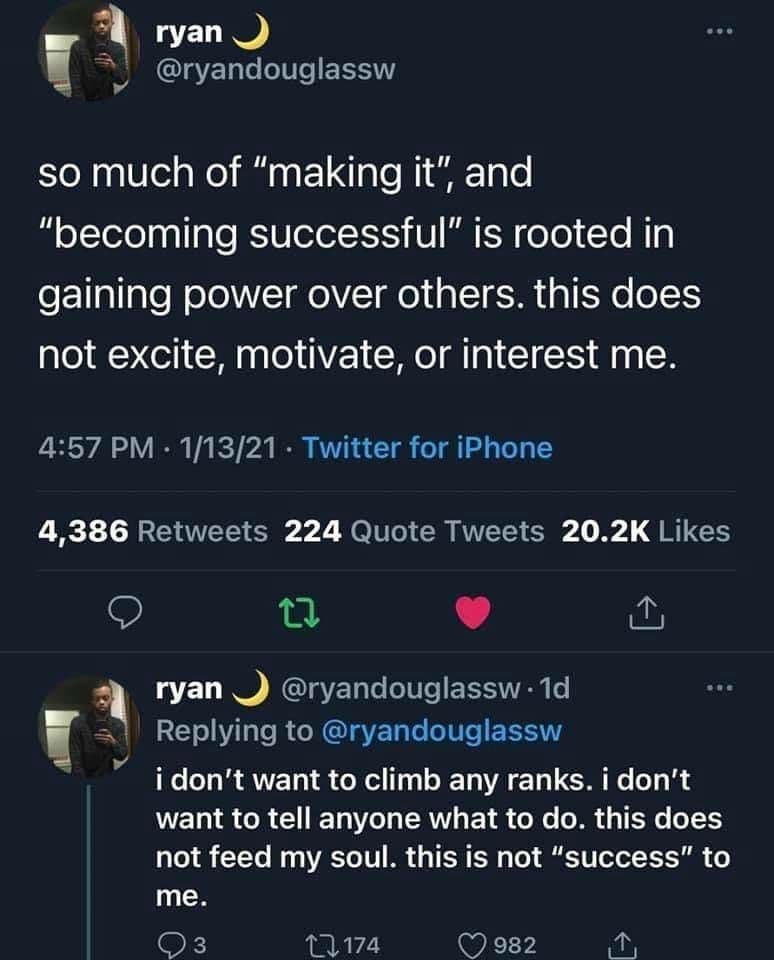Screen dimensions: 774x960
Task: Click the 4:57 PM timestamp
Action: tap(96, 447)
